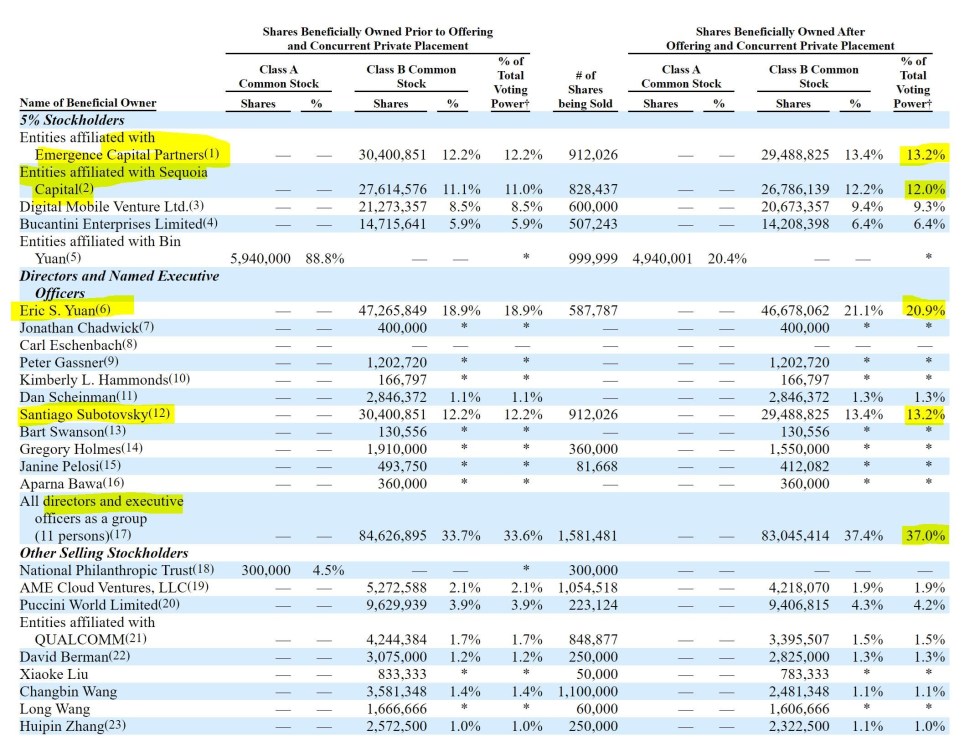Click the 'Name of Beneficial Owner' column header

point(88,103)
